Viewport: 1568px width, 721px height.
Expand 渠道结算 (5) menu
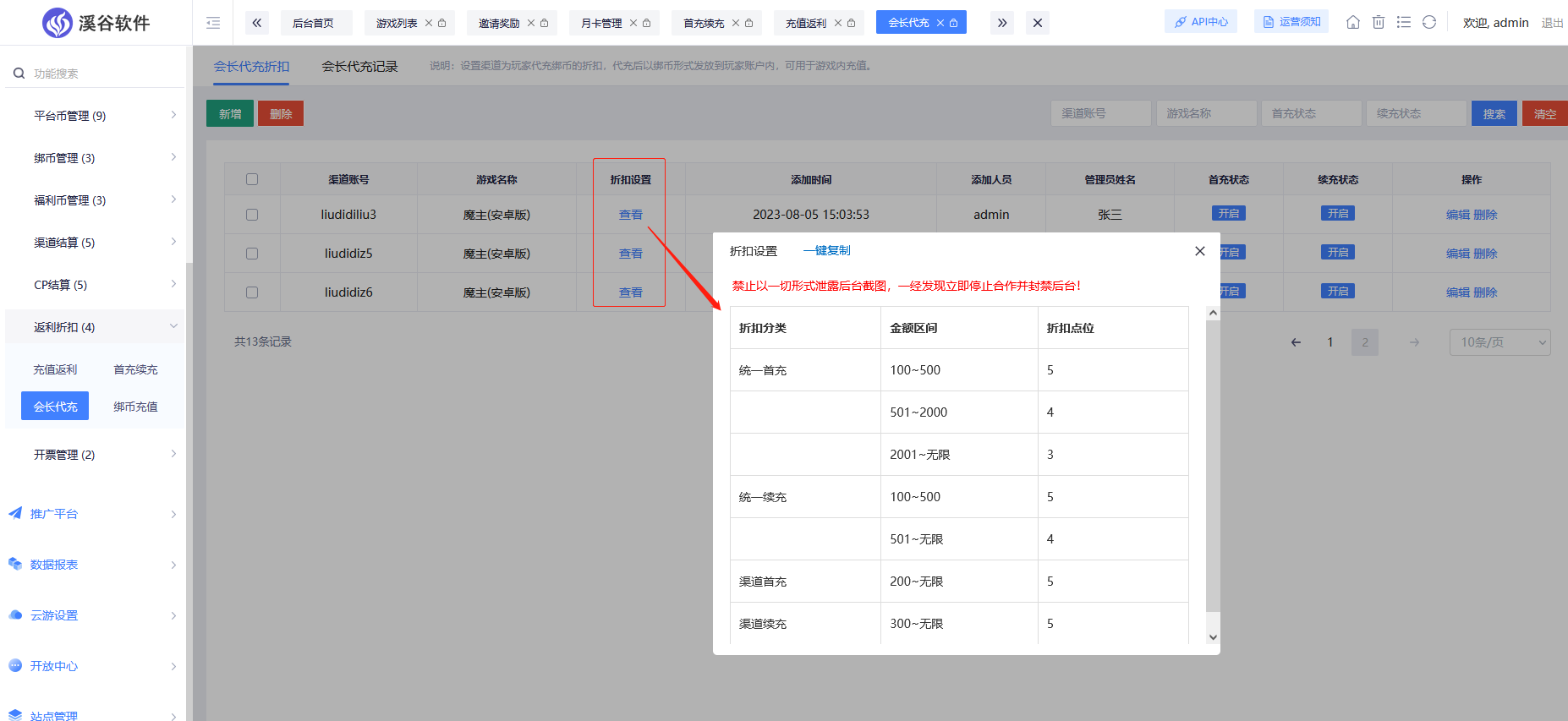pos(95,243)
